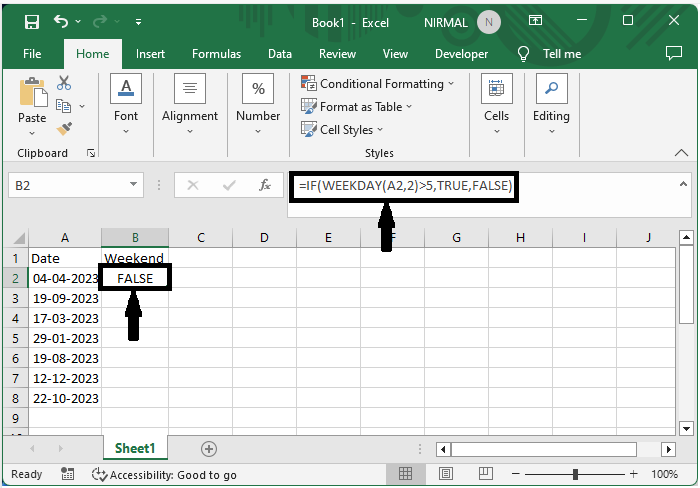Image resolution: width=700 pixels, height=488 pixels.
Task: Switch to Normal view
Action: click(405, 474)
